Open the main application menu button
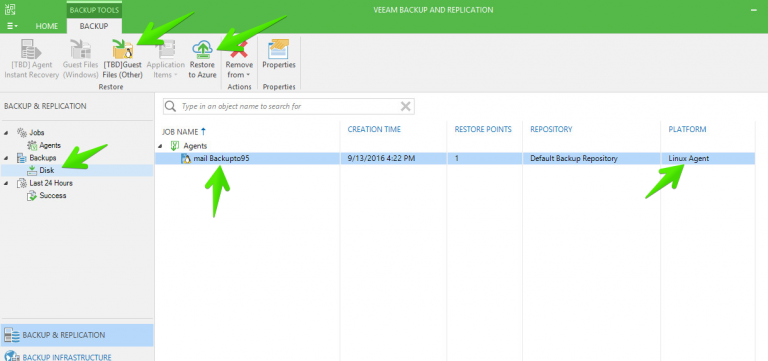The image size is (768, 361). [x=13, y=26]
